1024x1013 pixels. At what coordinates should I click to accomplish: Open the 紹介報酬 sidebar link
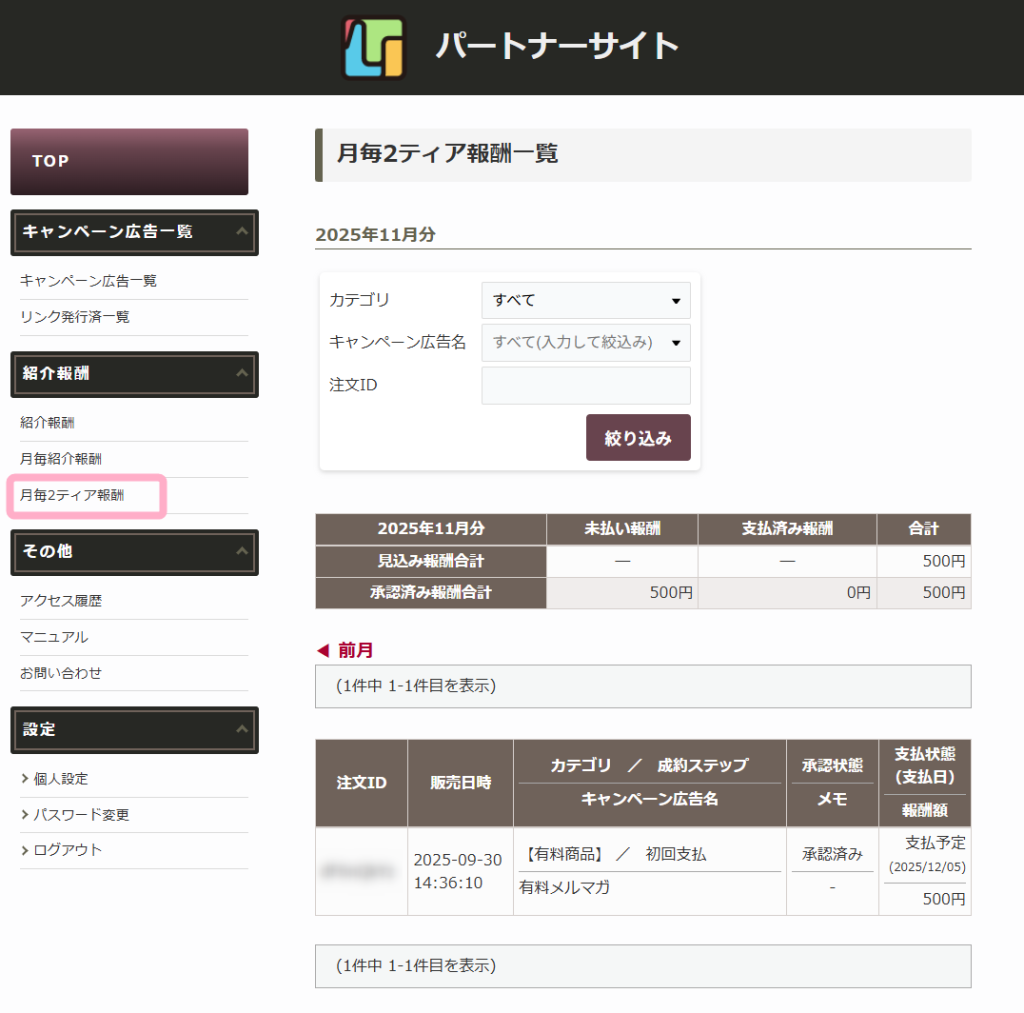click(x=47, y=423)
